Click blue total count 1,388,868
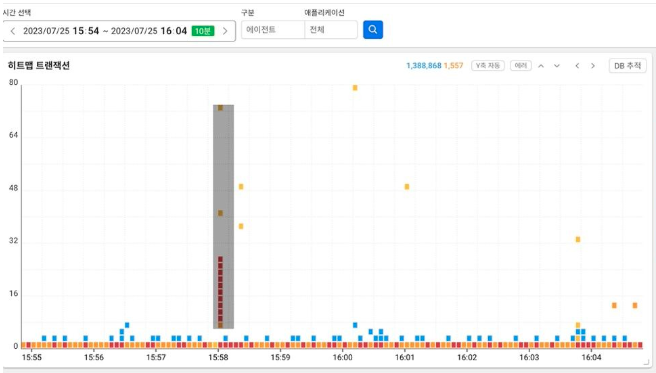This screenshot has width=656, height=373. coord(424,66)
